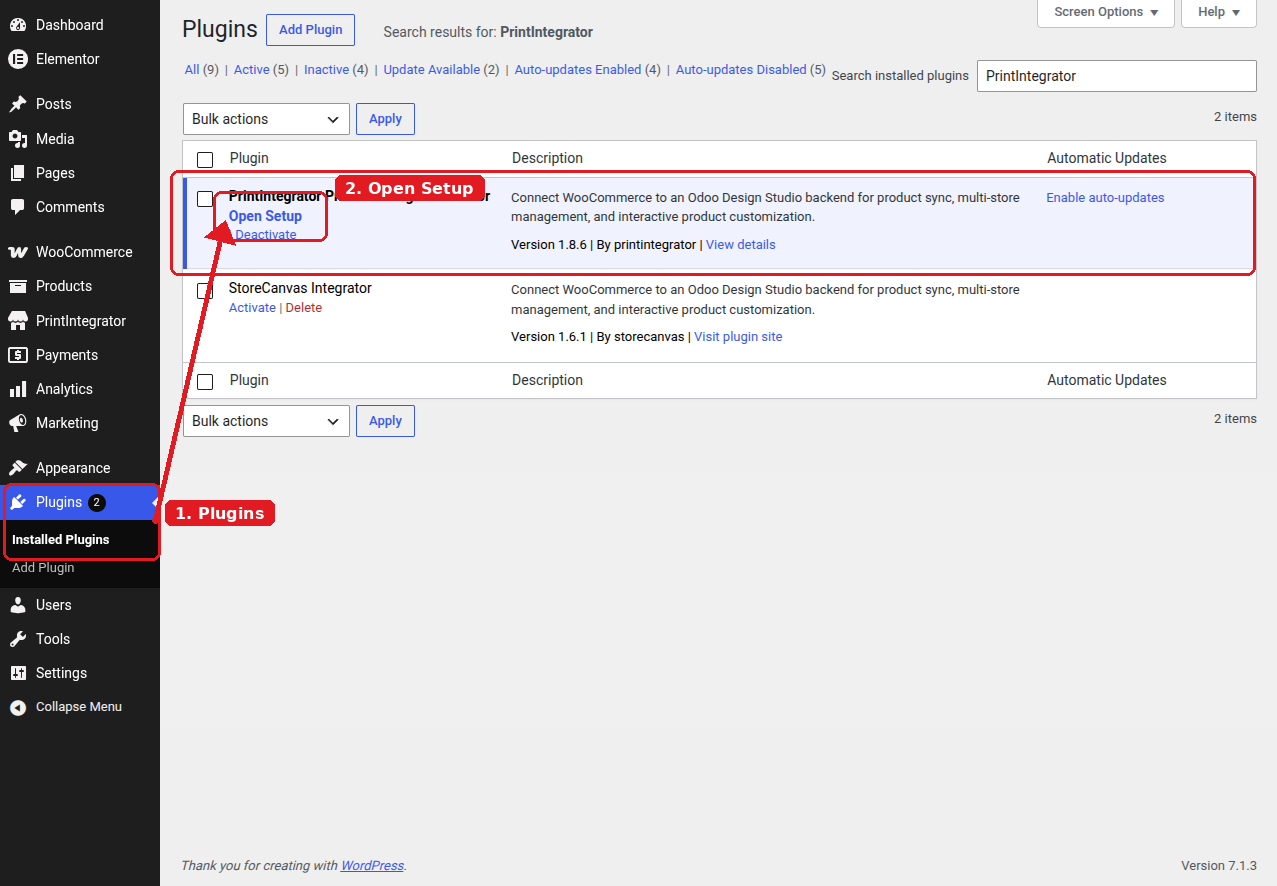Click the Payments dollar icon
The image size is (1277, 886).
pos(18,355)
